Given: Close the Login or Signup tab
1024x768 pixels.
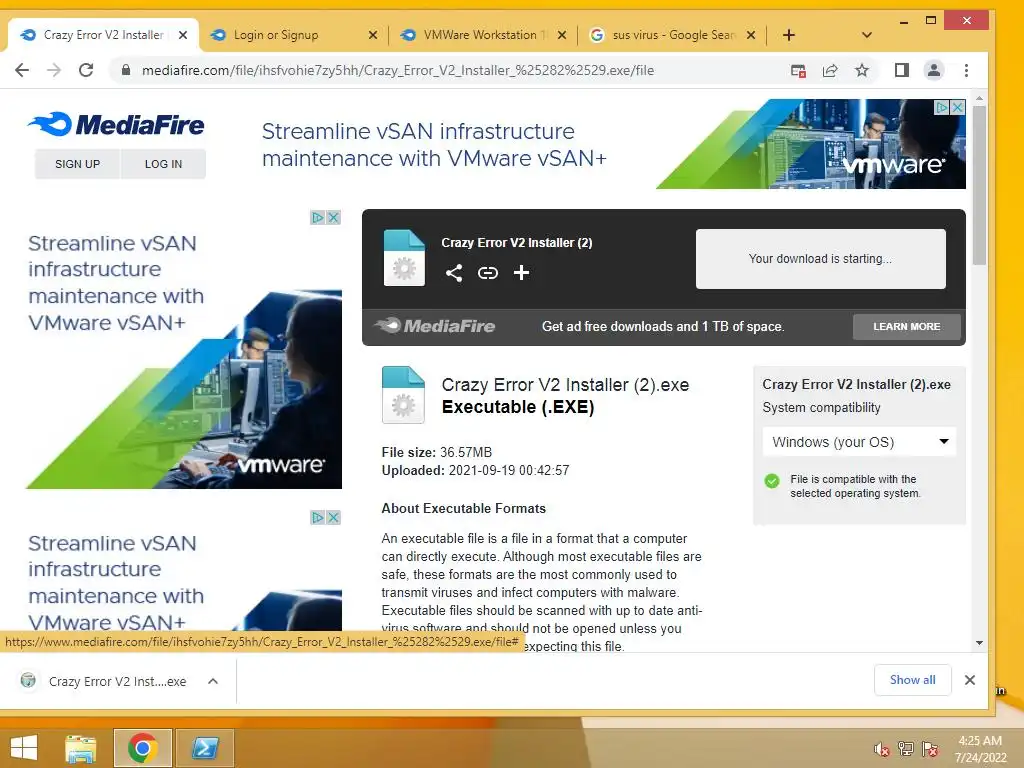Looking at the screenshot, I should (373, 35).
